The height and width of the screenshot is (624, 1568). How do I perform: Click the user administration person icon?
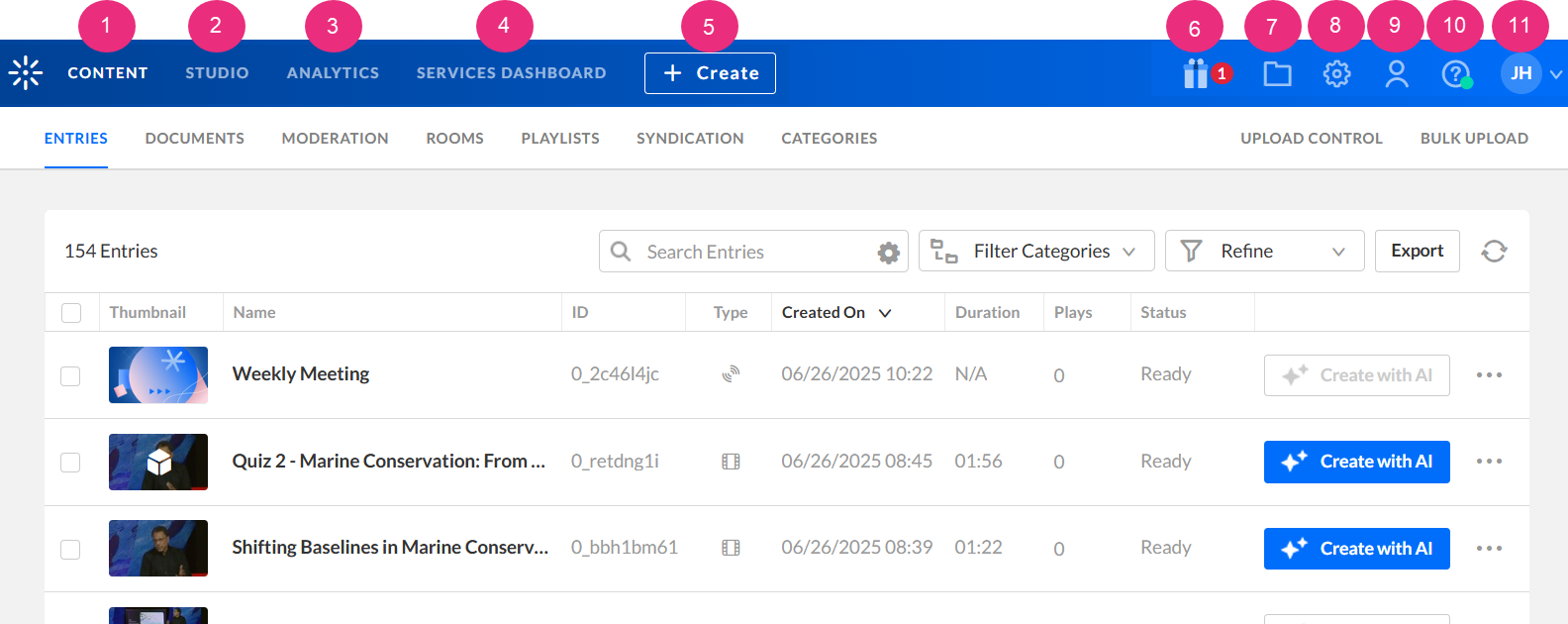(x=1396, y=73)
